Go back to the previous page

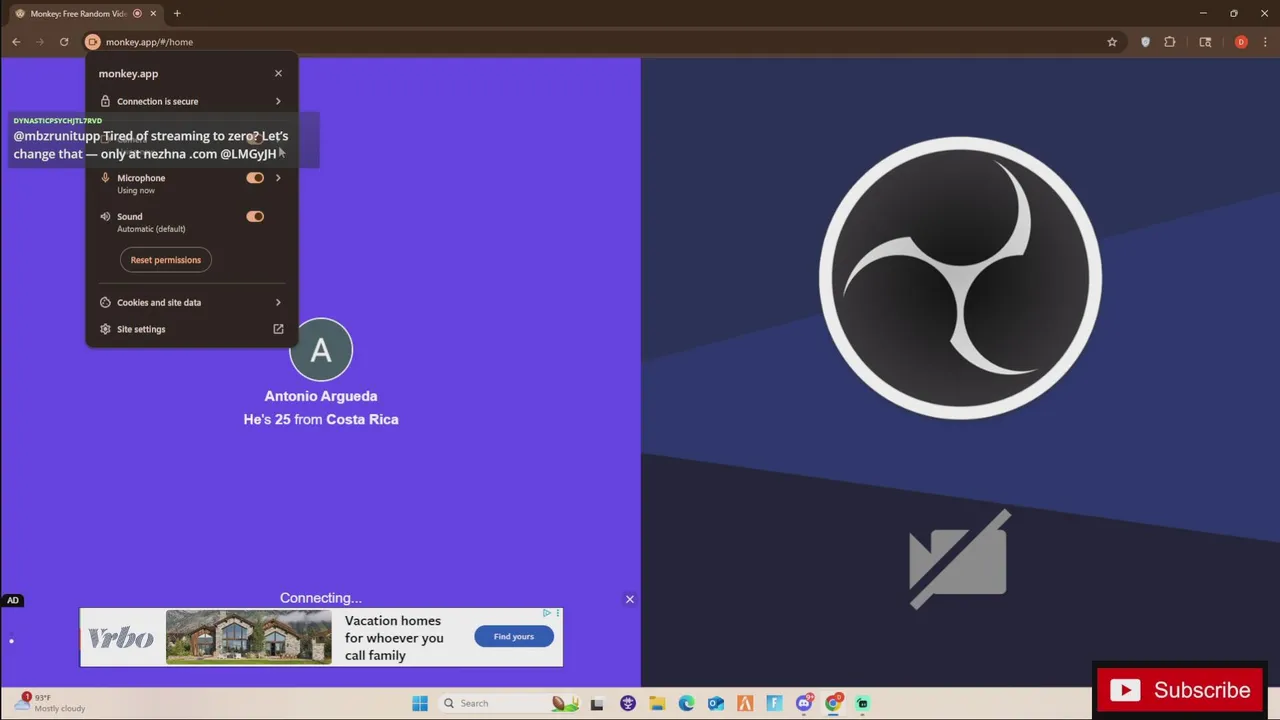click(x=16, y=42)
